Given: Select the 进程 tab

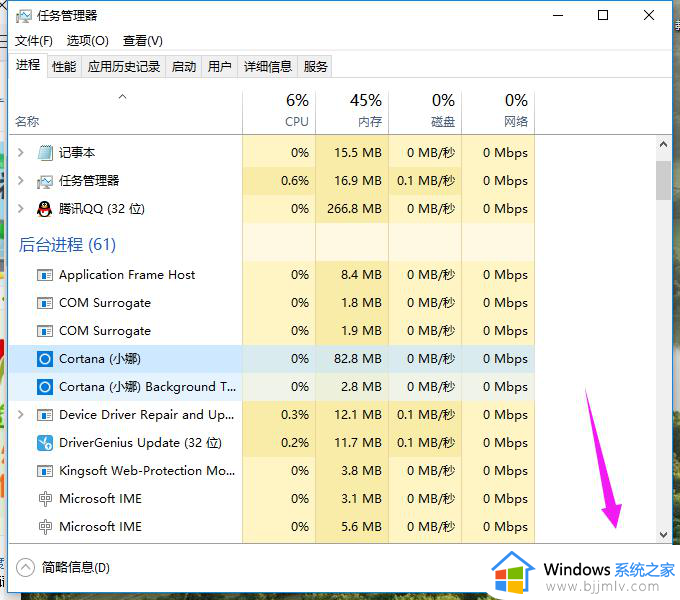Looking at the screenshot, I should (x=28, y=65).
